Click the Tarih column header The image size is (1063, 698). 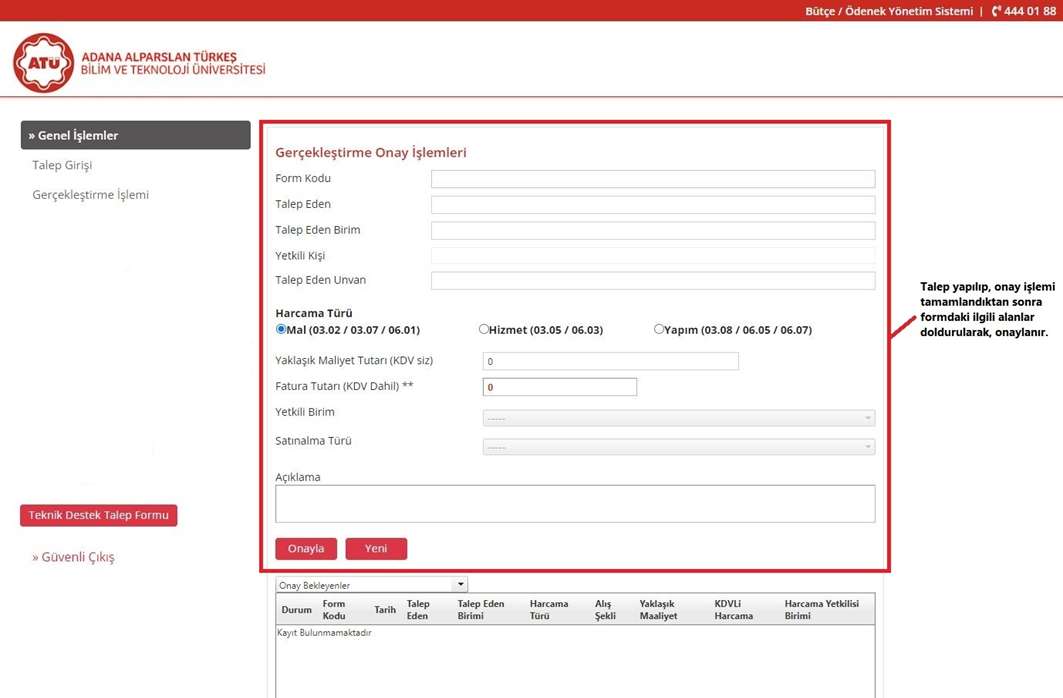coord(385,610)
